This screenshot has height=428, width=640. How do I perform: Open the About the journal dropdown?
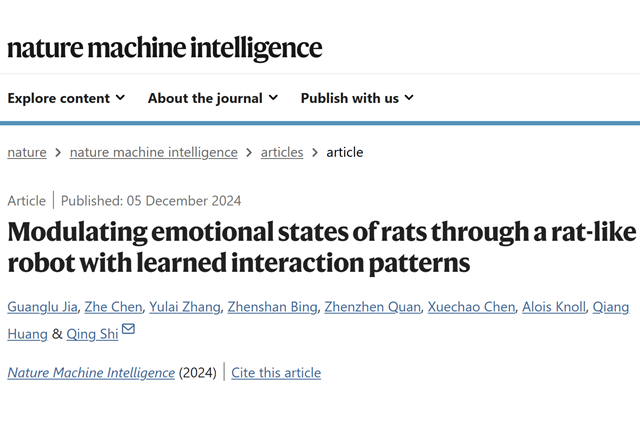tap(213, 98)
